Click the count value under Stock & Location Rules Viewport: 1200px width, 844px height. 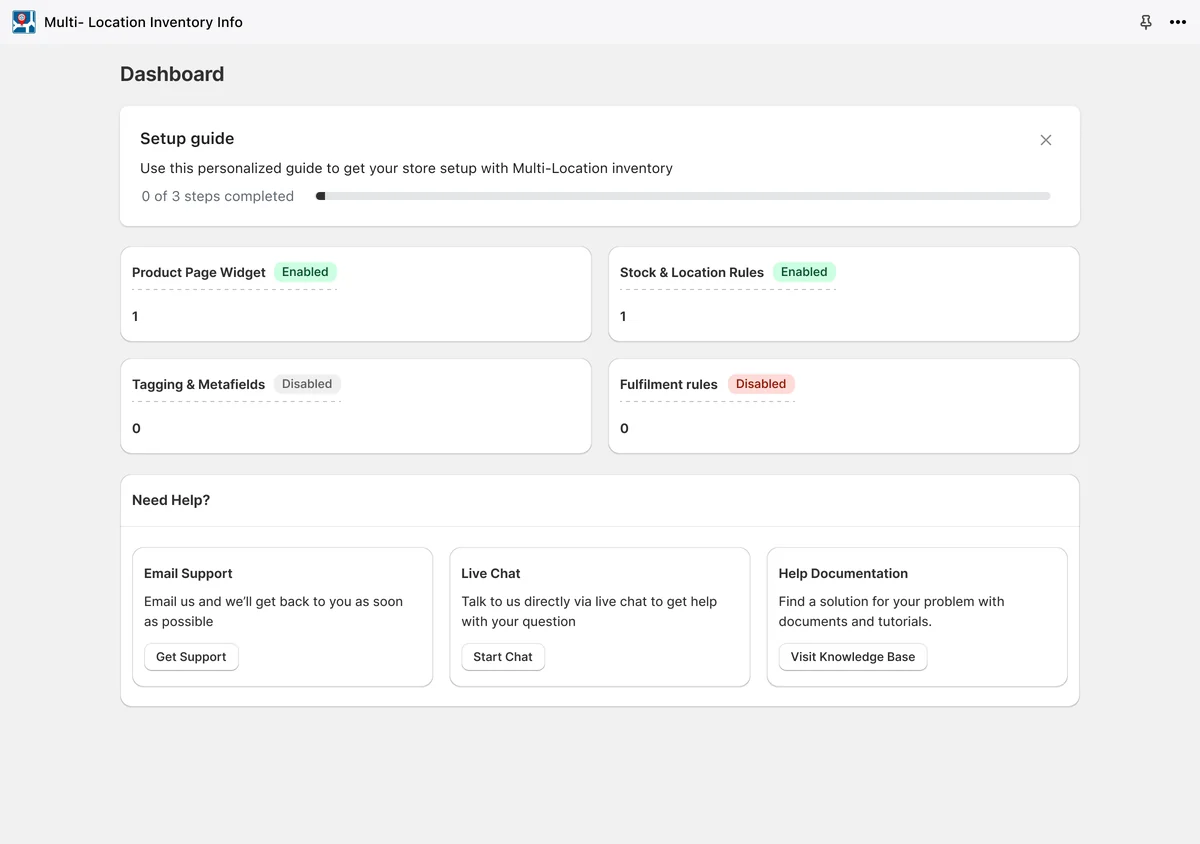(623, 316)
